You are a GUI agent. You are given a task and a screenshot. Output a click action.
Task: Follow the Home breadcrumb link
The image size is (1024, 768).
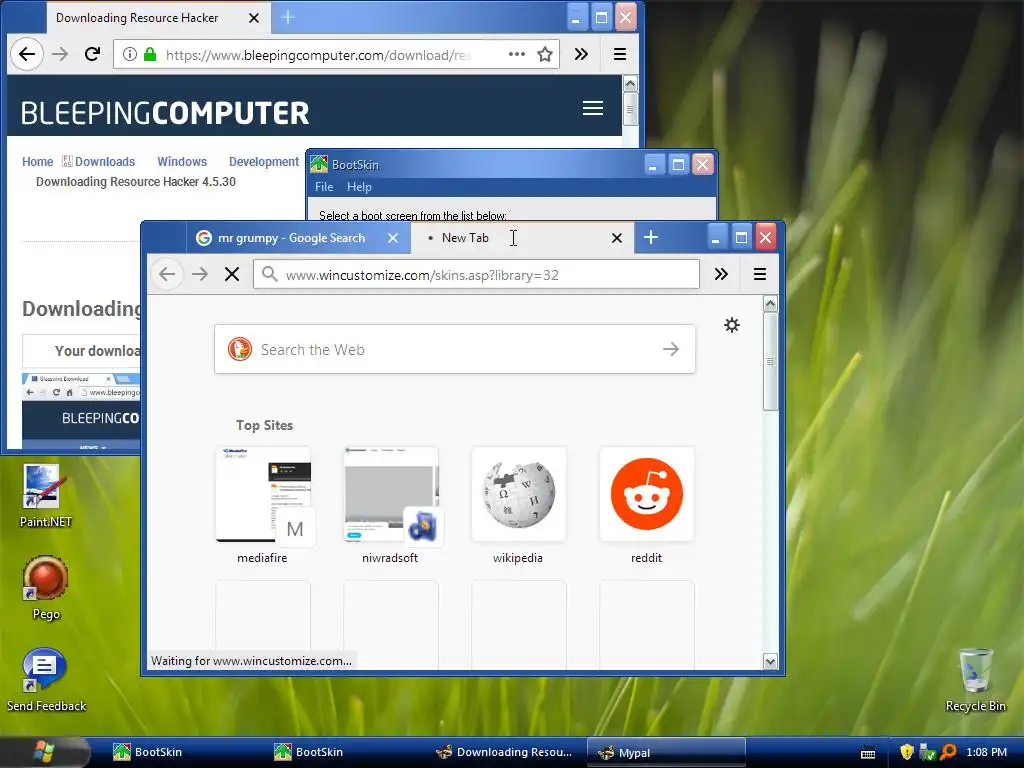[37, 161]
